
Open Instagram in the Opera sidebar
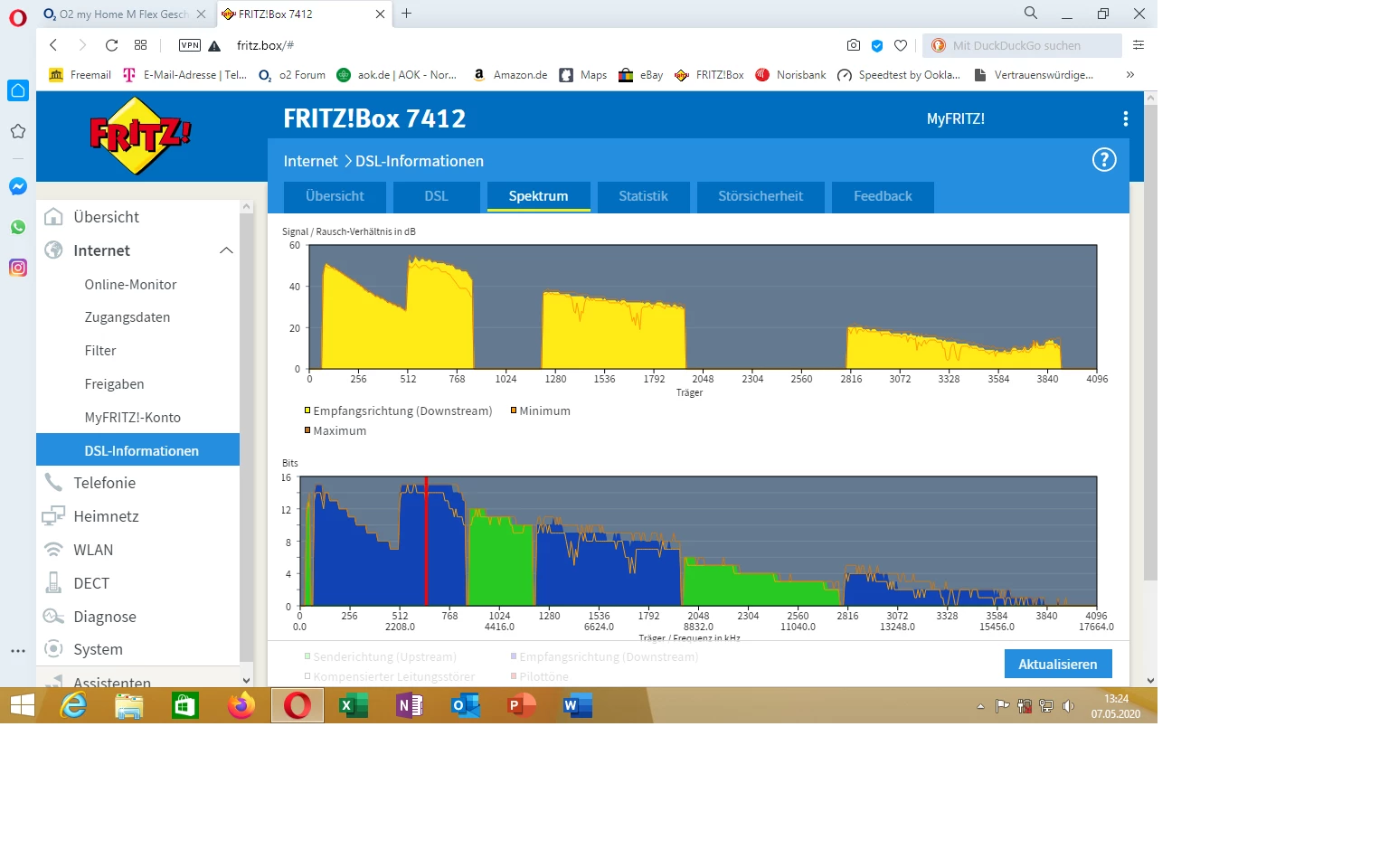pos(18,268)
